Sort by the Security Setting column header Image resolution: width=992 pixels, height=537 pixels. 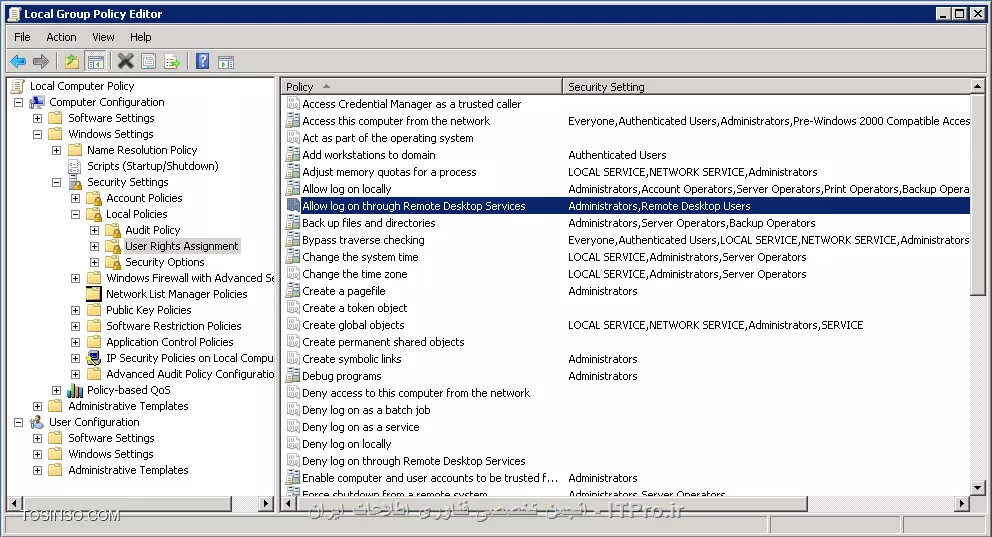(766, 87)
